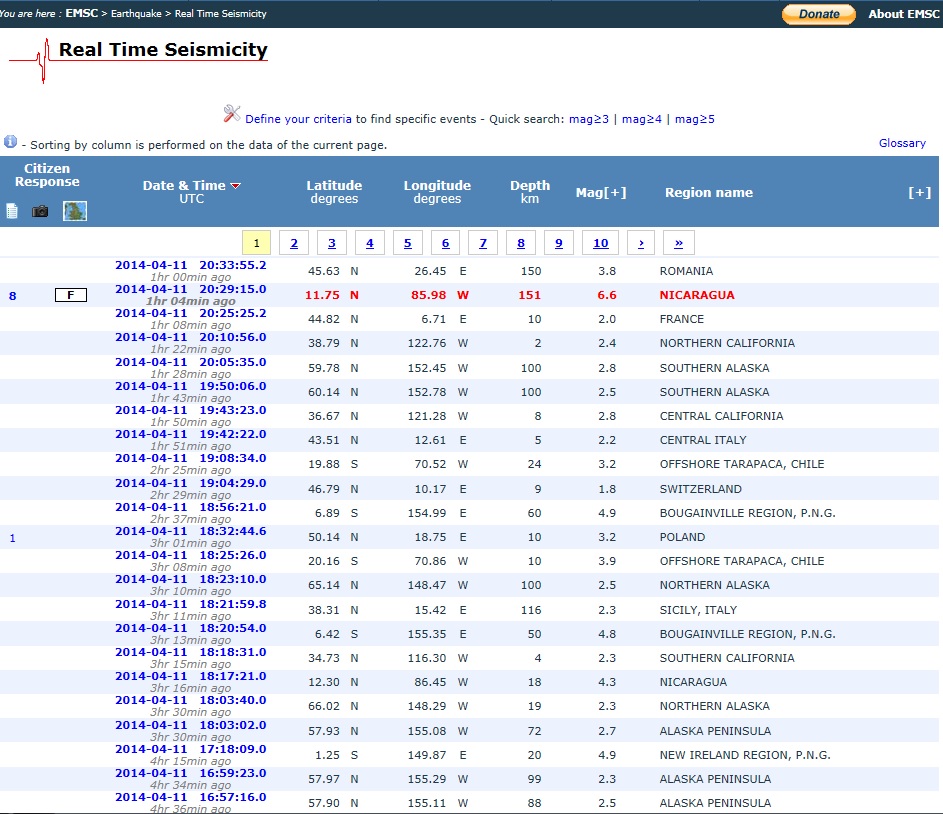
Task: Go to results page 3
Action: pos(332,243)
